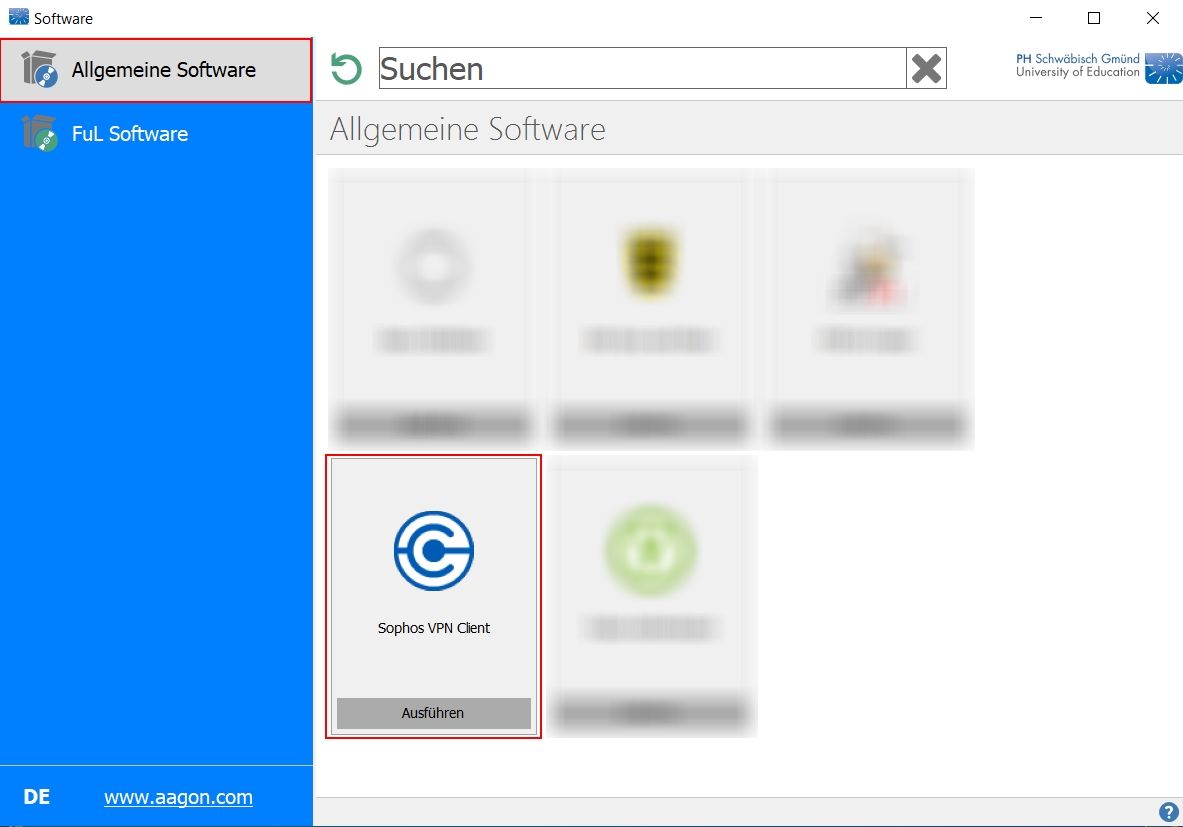The image size is (1183, 827).
Task: Click the green software tile icon beside Sophos VPN
Action: coord(650,551)
